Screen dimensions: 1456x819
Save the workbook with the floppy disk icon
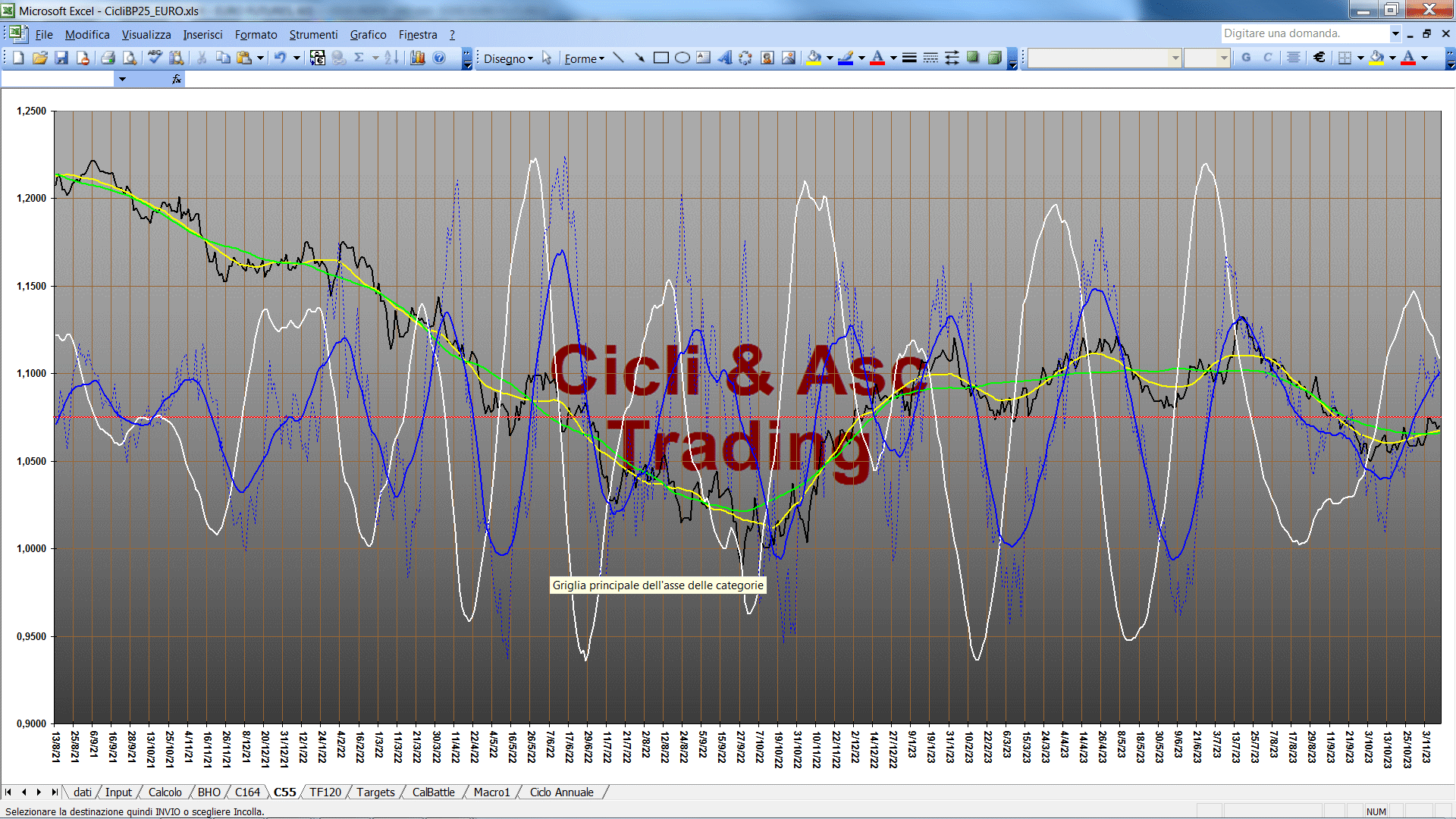[x=61, y=58]
